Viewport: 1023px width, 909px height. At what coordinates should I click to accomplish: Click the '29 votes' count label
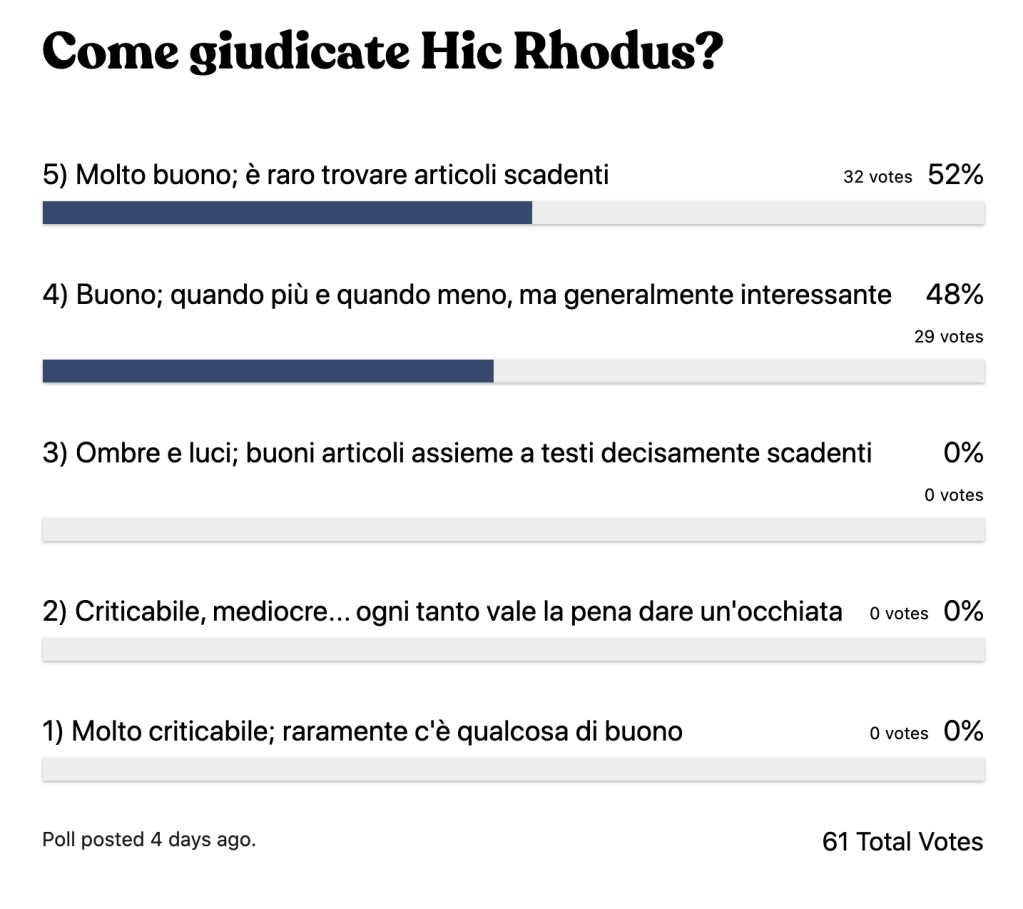(x=948, y=337)
